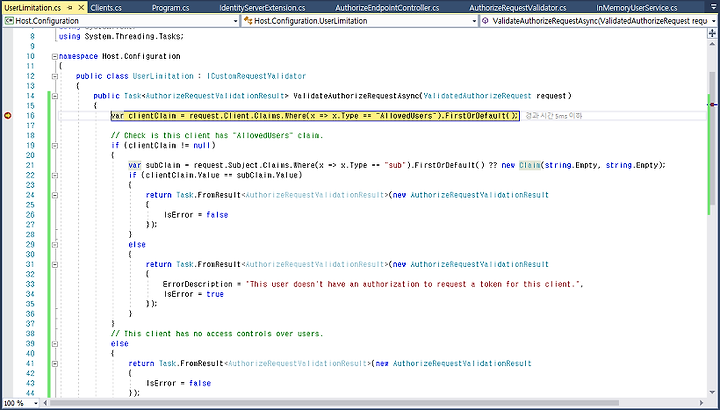Open the Host.Configuration project dropdown
The height and width of the screenshot is (410, 720).
[236, 21]
